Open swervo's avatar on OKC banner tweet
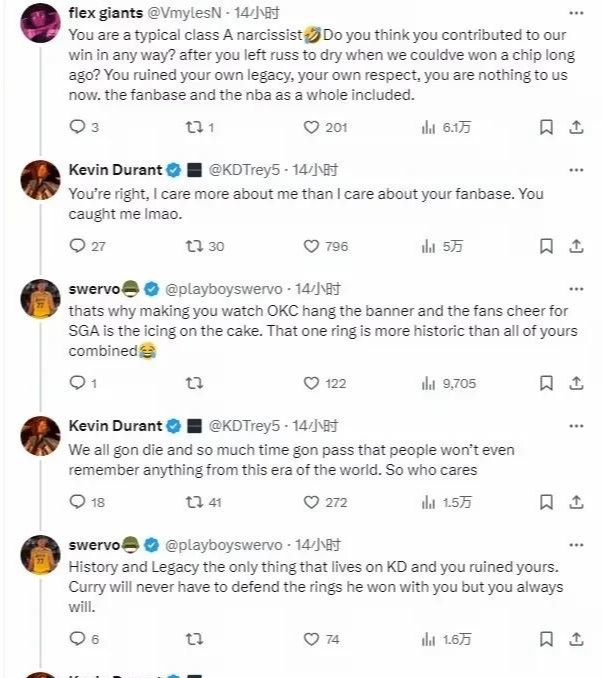This screenshot has width=603, height=678. [40, 299]
